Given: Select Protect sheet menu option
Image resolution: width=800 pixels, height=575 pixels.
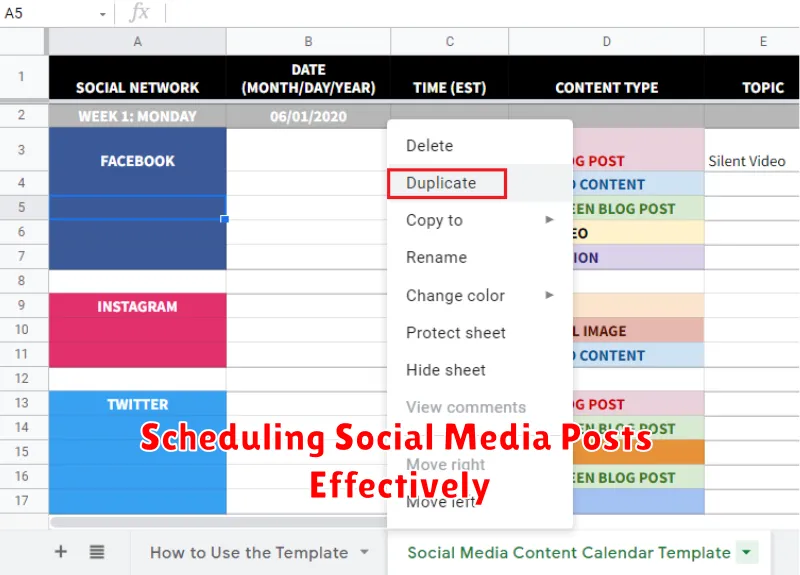Looking at the screenshot, I should point(480,333).
